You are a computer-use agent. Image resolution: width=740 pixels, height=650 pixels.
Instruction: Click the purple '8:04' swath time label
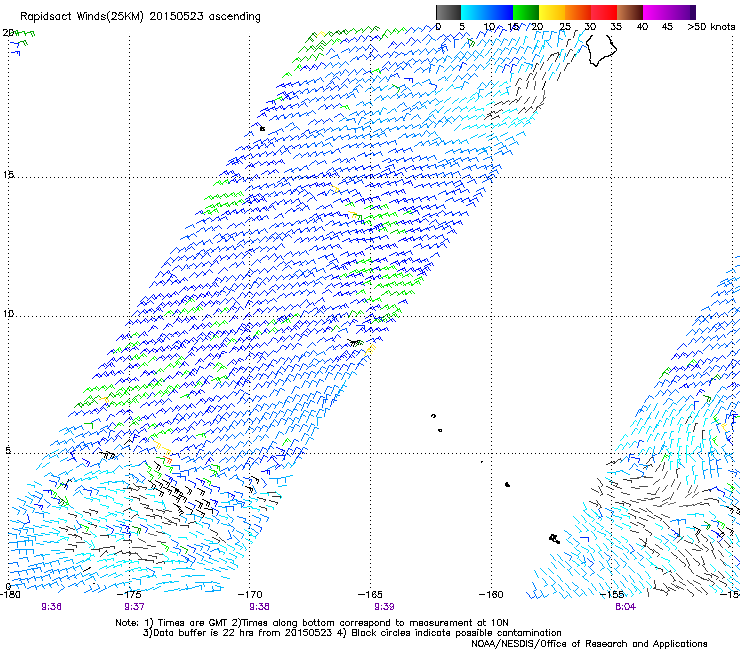(x=625, y=607)
